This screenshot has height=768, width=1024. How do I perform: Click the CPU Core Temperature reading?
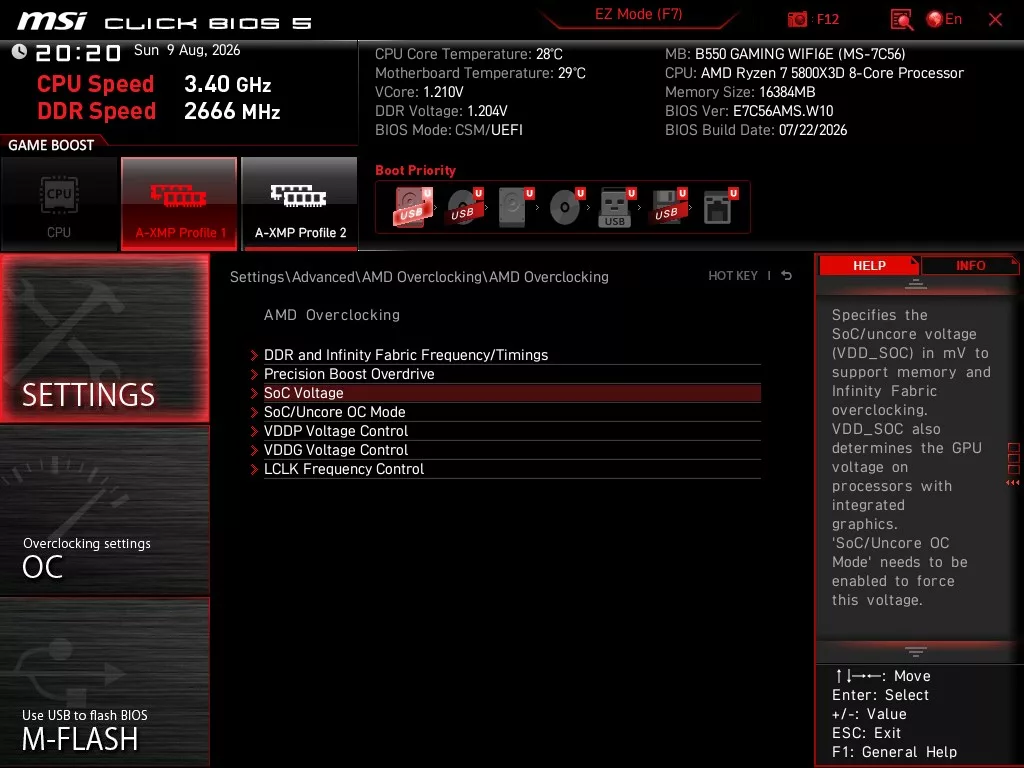tap(469, 54)
